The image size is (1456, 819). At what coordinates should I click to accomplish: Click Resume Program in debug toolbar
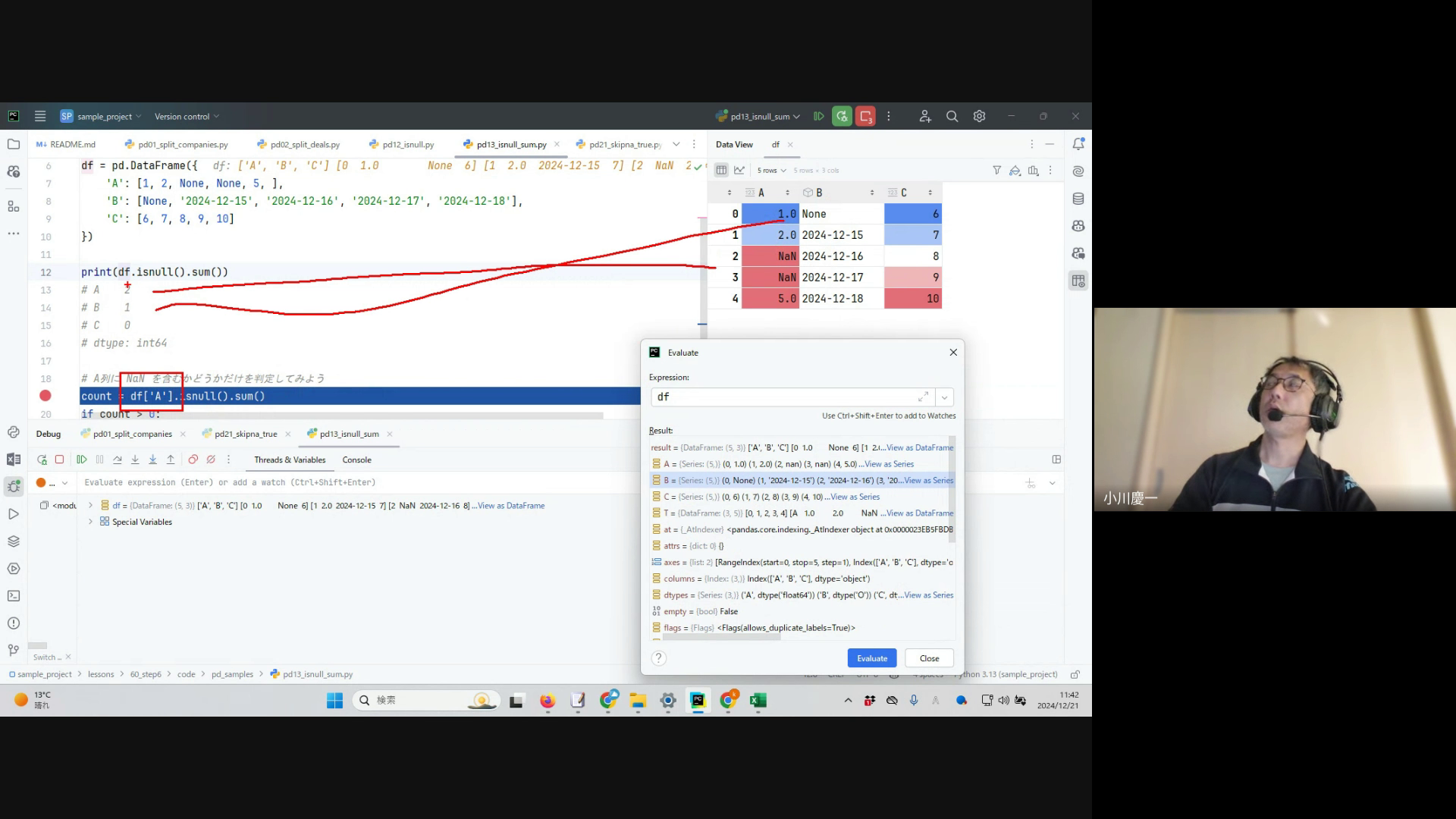[82, 460]
